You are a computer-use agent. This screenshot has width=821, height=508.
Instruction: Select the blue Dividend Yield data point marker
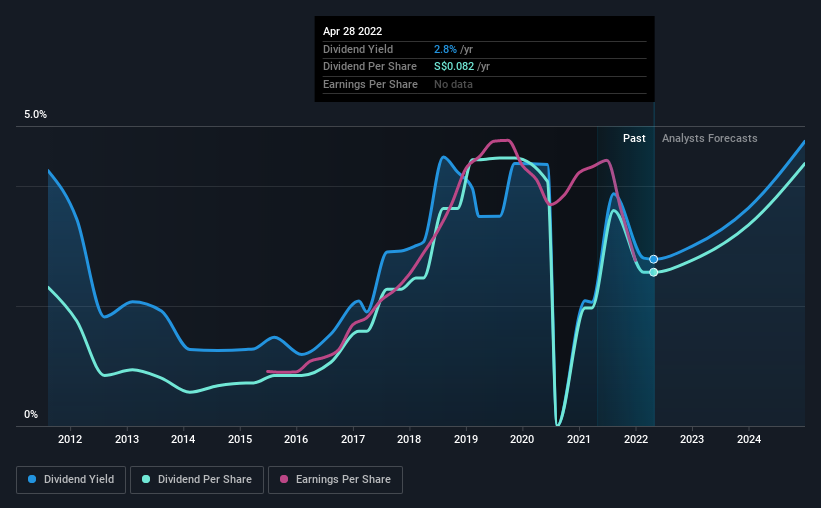point(653,259)
